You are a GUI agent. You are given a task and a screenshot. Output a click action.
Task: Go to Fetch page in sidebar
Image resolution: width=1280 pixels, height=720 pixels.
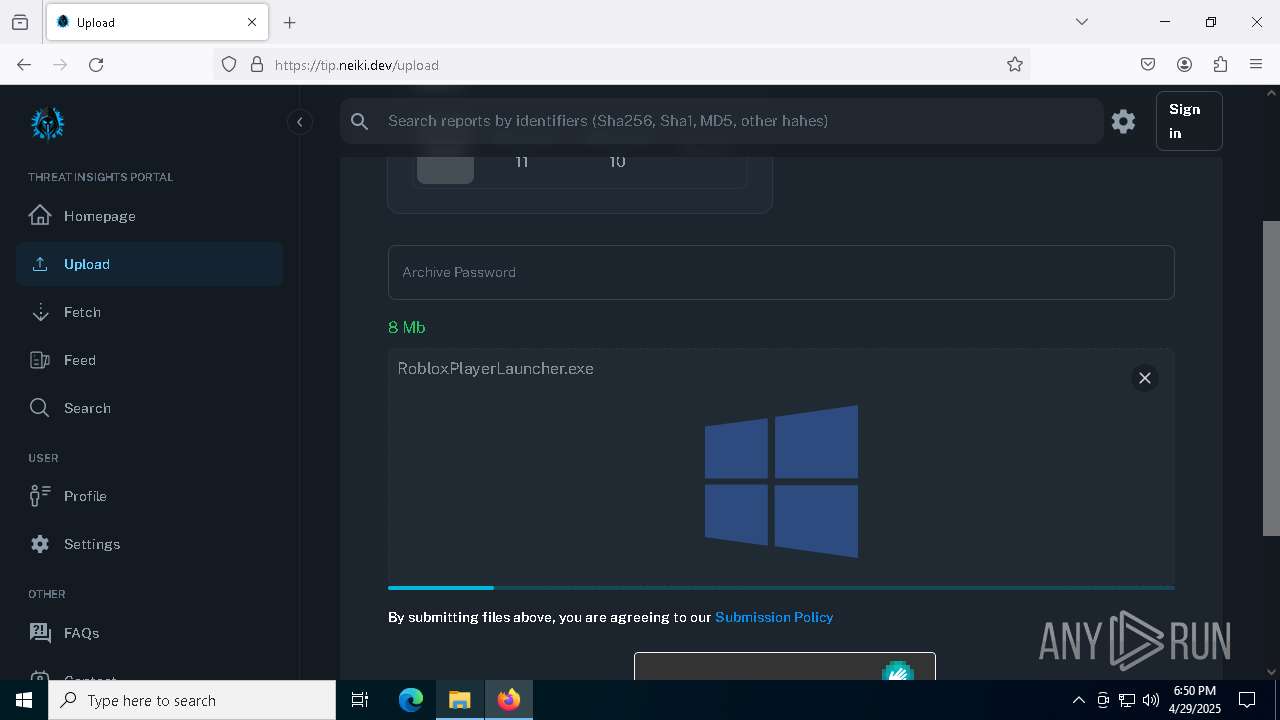click(149, 312)
